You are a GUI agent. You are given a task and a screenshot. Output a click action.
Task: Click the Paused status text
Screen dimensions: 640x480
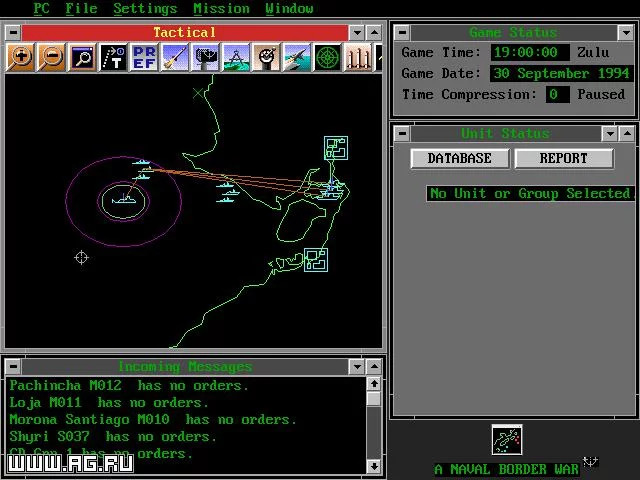[601, 95]
